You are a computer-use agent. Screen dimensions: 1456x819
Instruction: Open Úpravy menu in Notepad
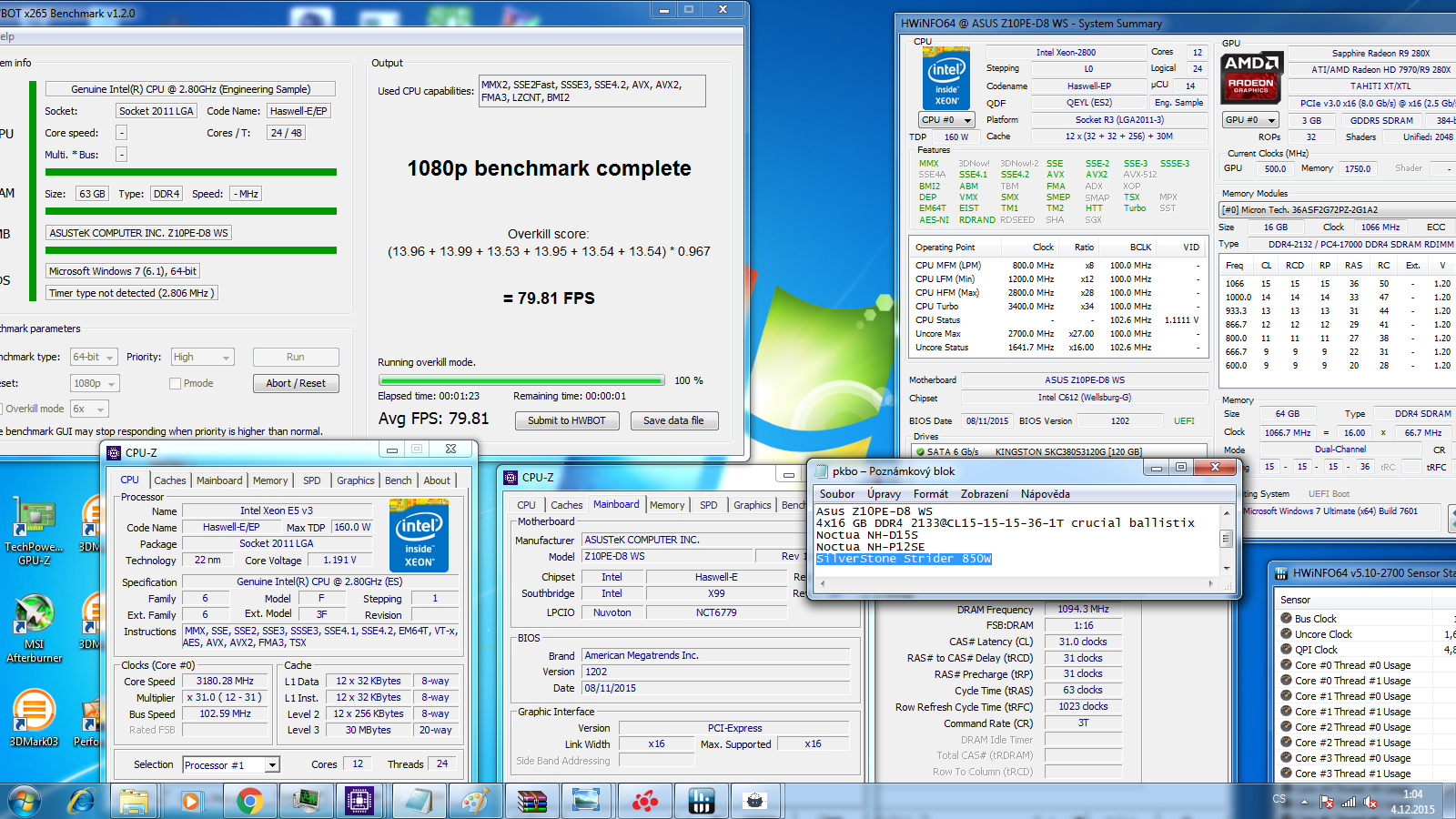pos(884,494)
